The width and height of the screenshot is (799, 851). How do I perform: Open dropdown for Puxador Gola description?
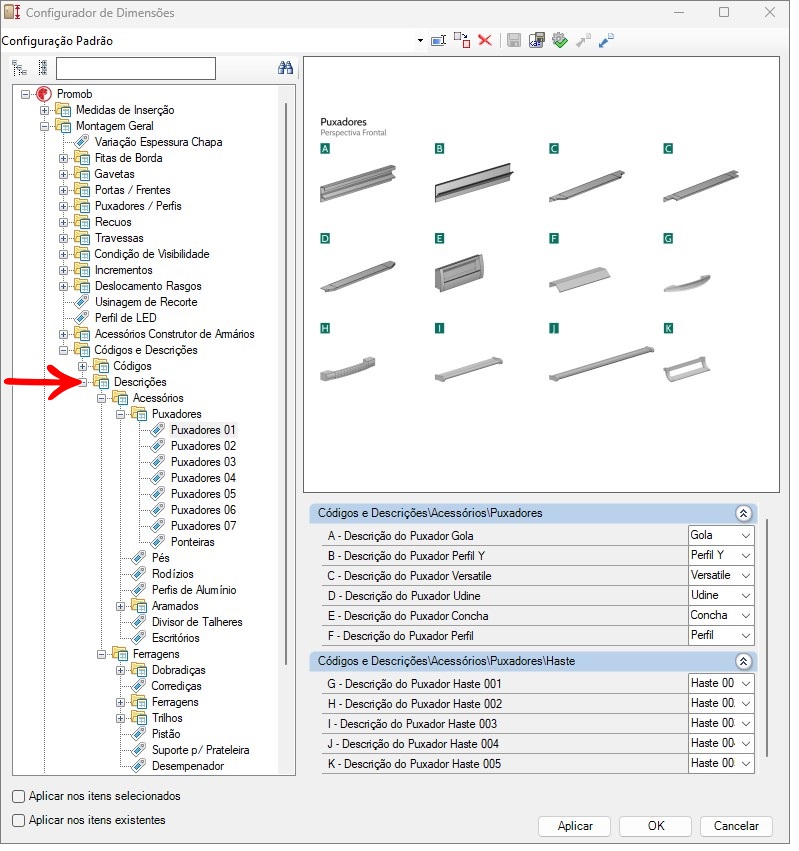click(x=744, y=536)
